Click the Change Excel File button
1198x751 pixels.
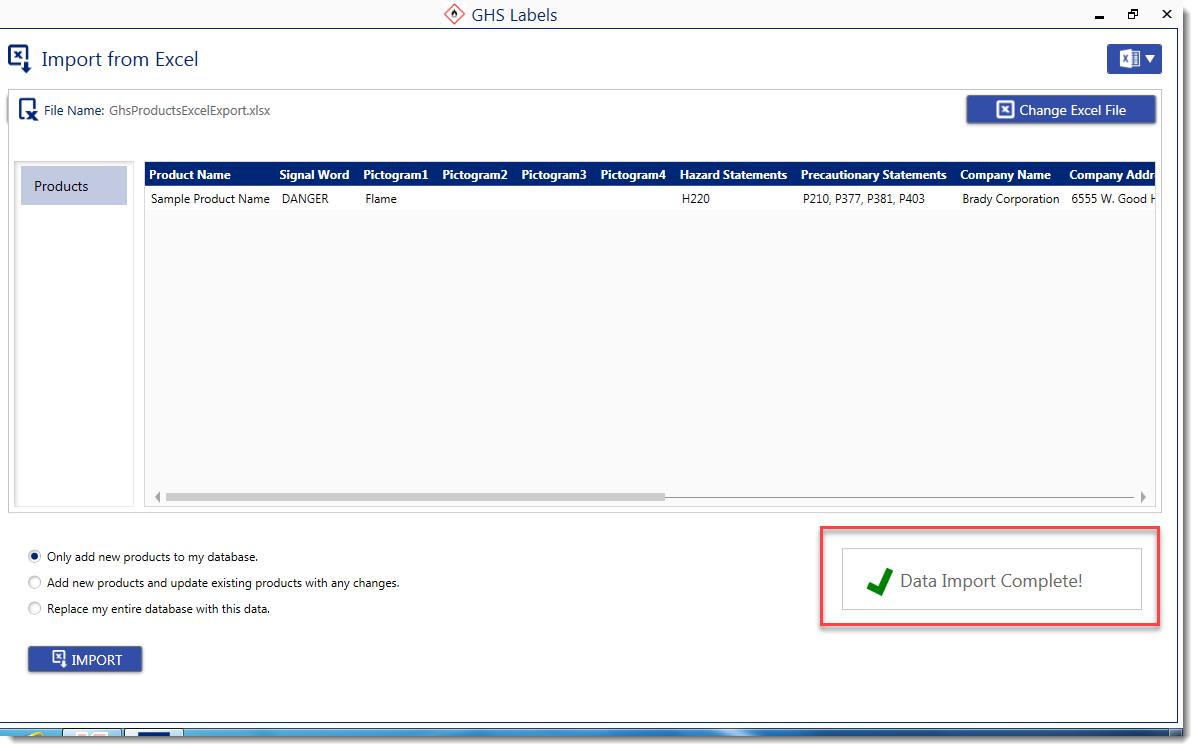click(x=1060, y=110)
